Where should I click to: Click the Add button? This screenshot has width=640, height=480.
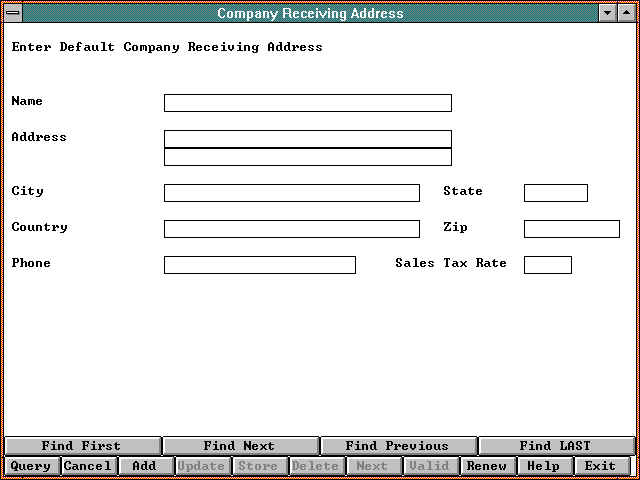click(x=145, y=466)
